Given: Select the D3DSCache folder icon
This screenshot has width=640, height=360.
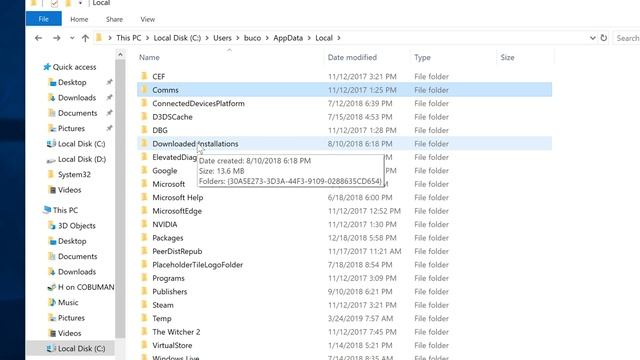Looking at the screenshot, I should tap(144, 116).
